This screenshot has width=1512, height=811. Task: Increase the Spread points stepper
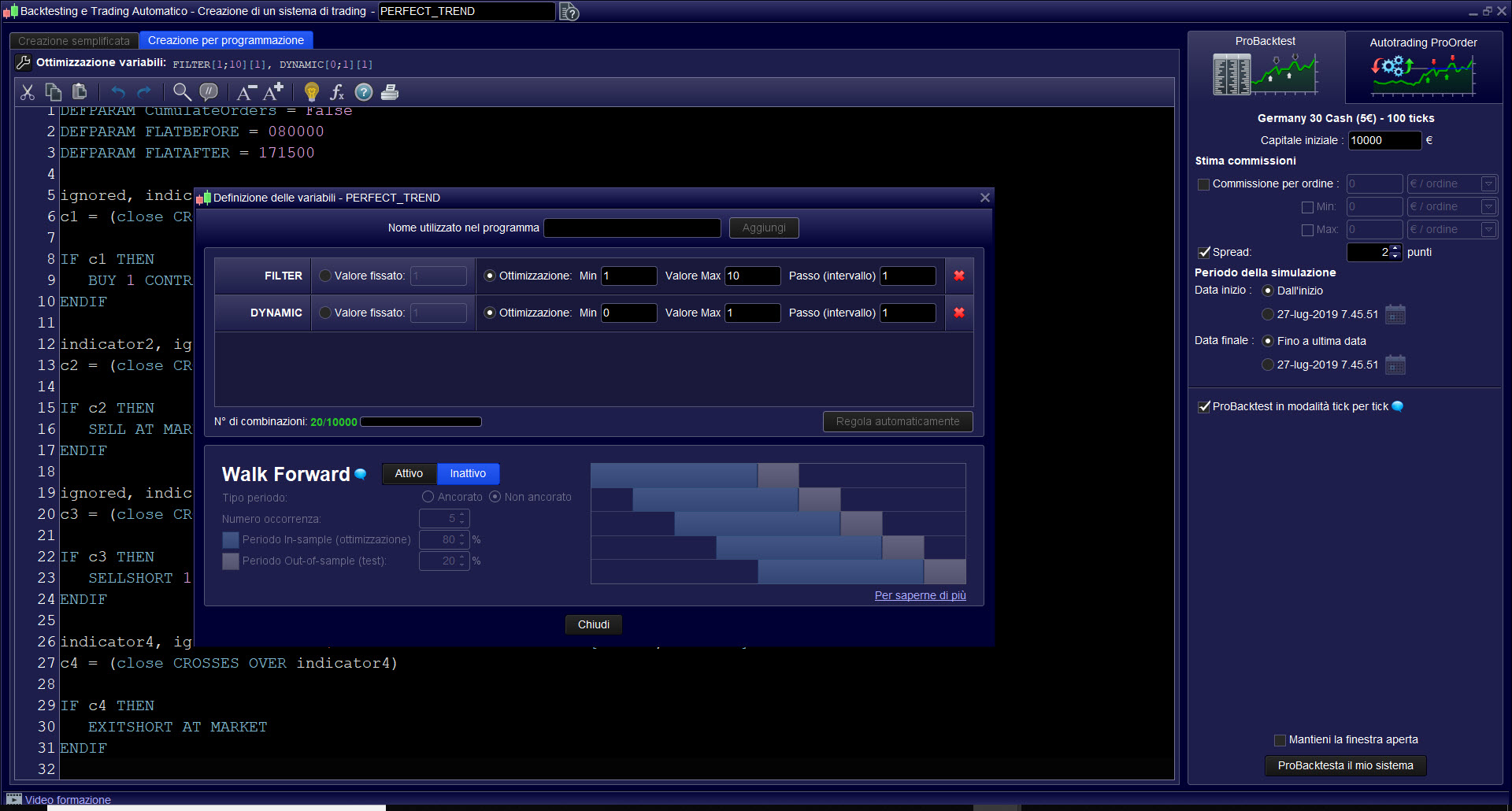pyautogui.click(x=1395, y=248)
